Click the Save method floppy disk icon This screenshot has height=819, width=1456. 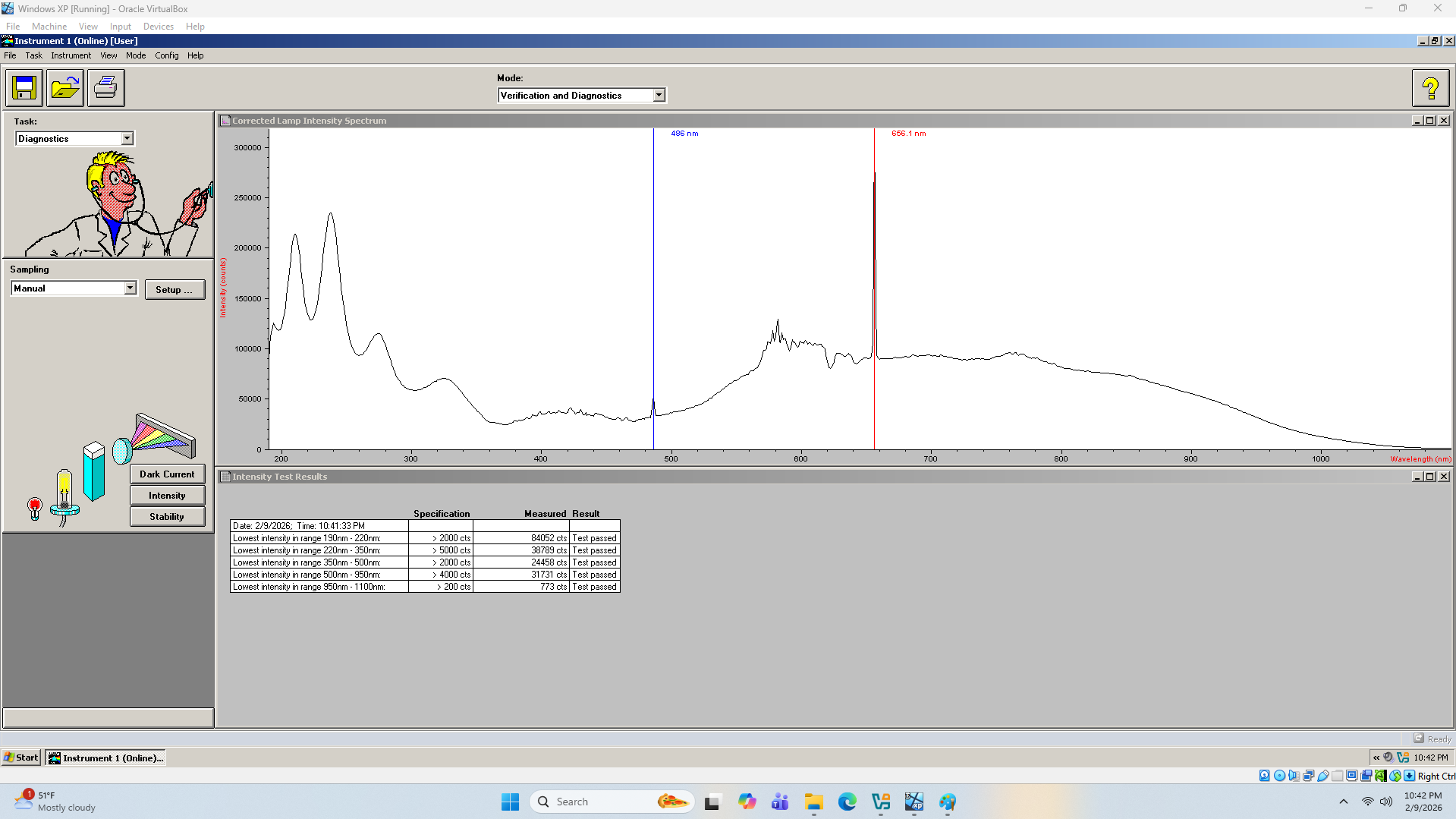24,88
